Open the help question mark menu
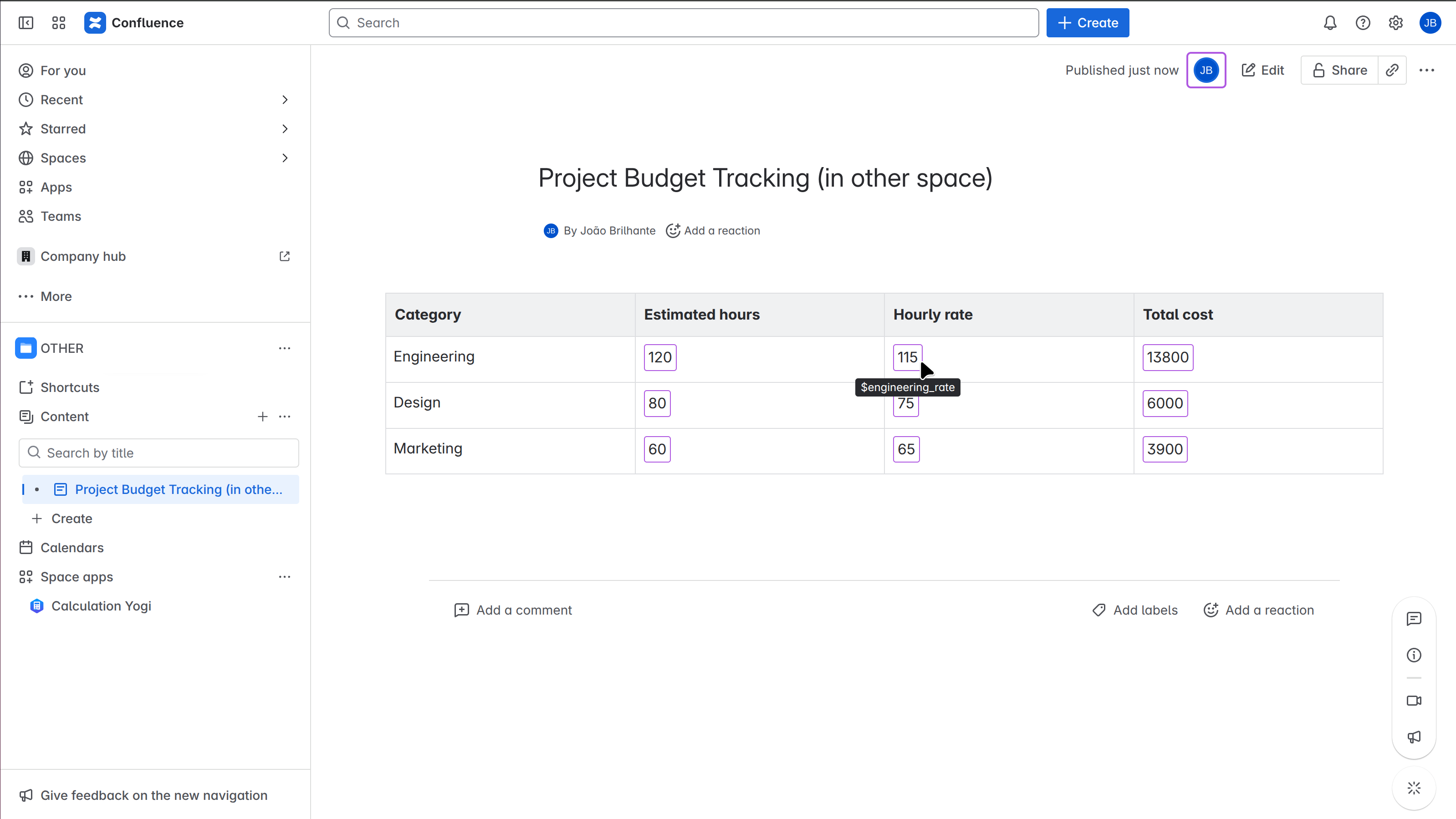The width and height of the screenshot is (1456, 819). (1363, 23)
